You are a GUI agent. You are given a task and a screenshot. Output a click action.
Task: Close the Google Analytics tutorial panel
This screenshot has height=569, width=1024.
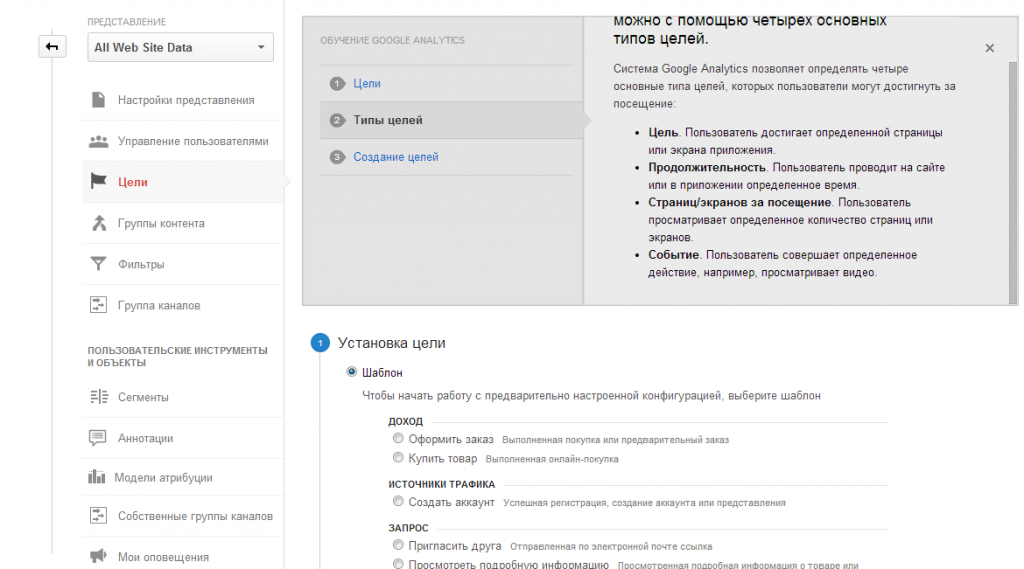(x=989, y=48)
